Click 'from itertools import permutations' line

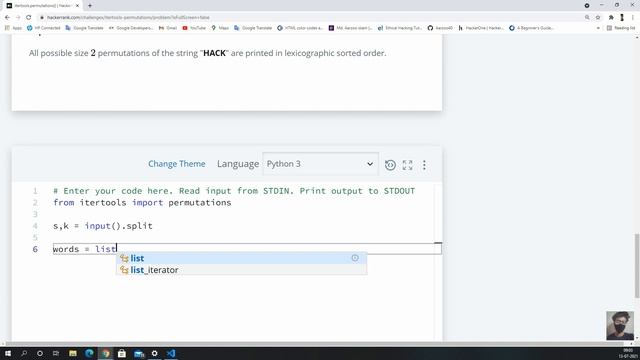point(142,202)
